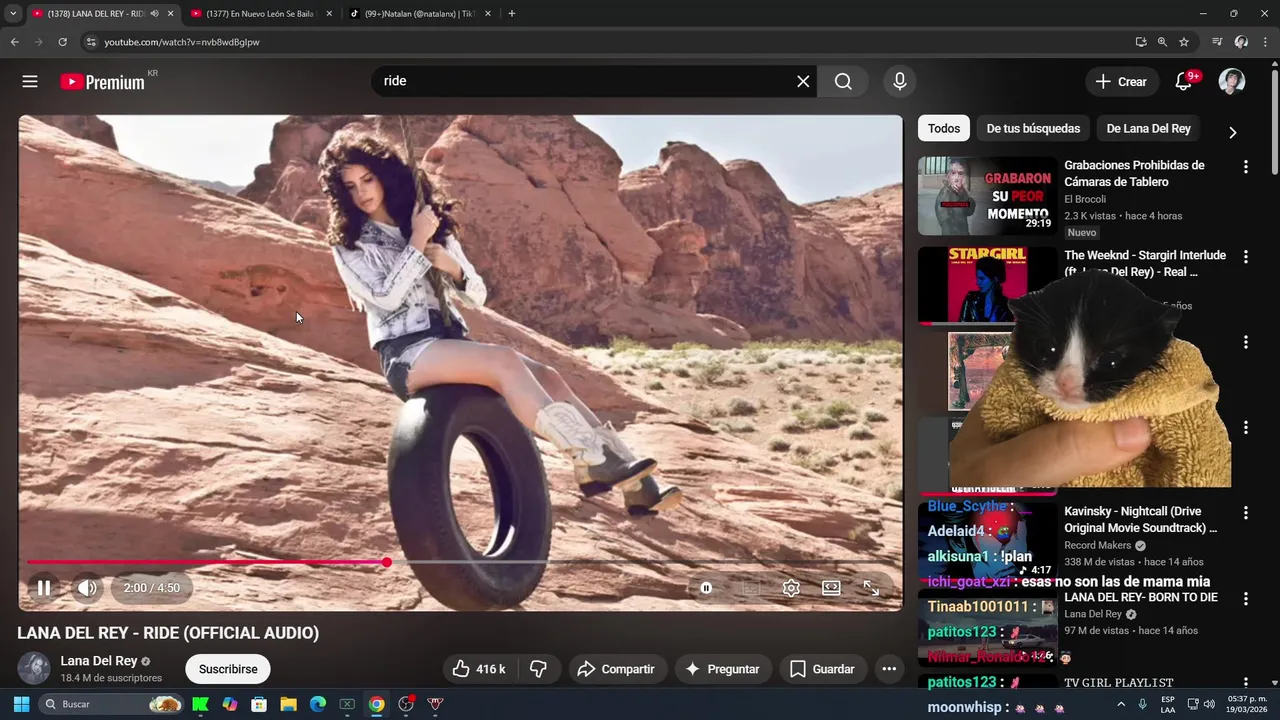Show more filter chips with arrow
Screen dimensions: 1280x720
[1232, 132]
